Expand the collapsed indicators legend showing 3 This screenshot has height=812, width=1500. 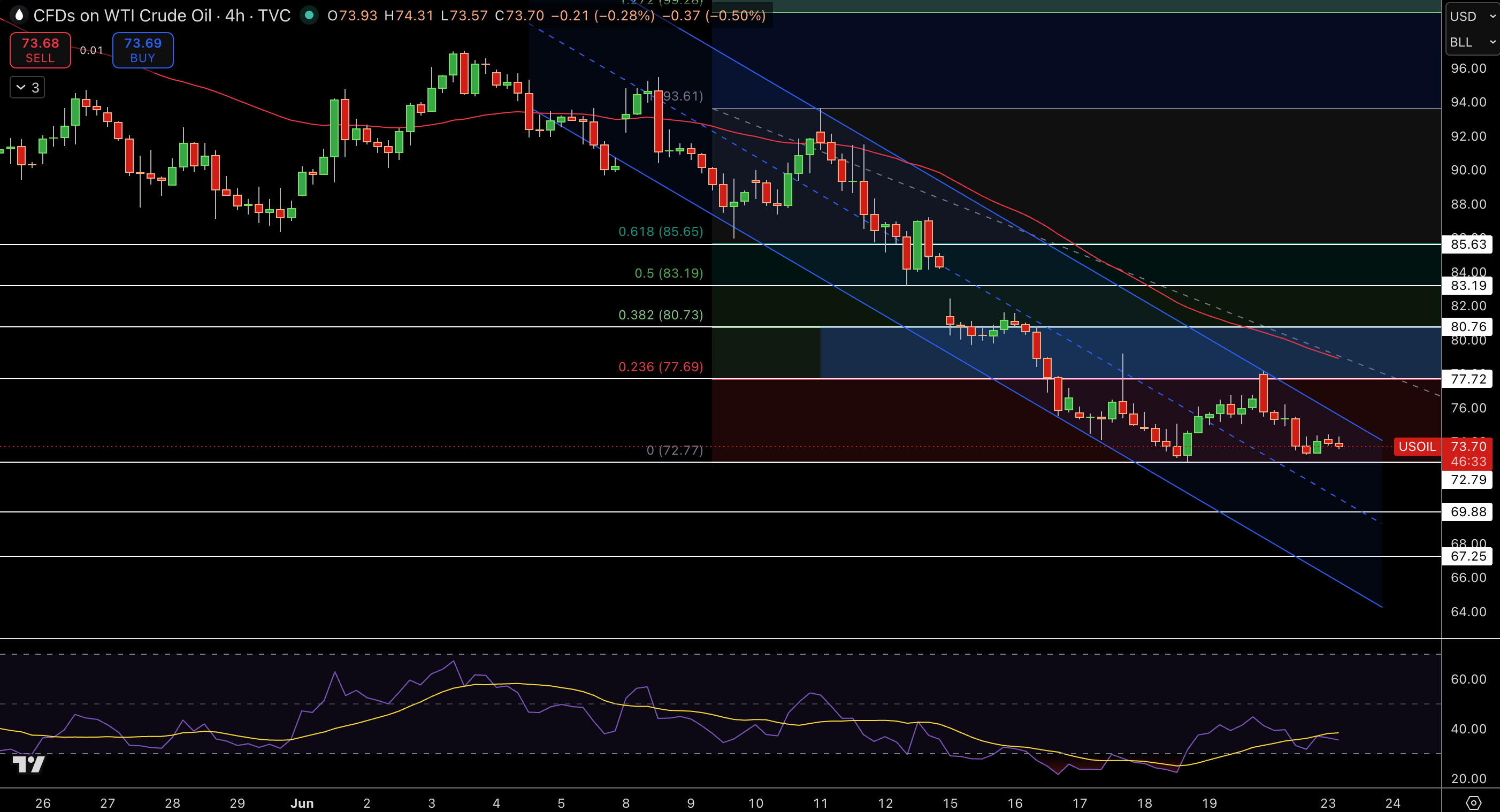pos(27,87)
